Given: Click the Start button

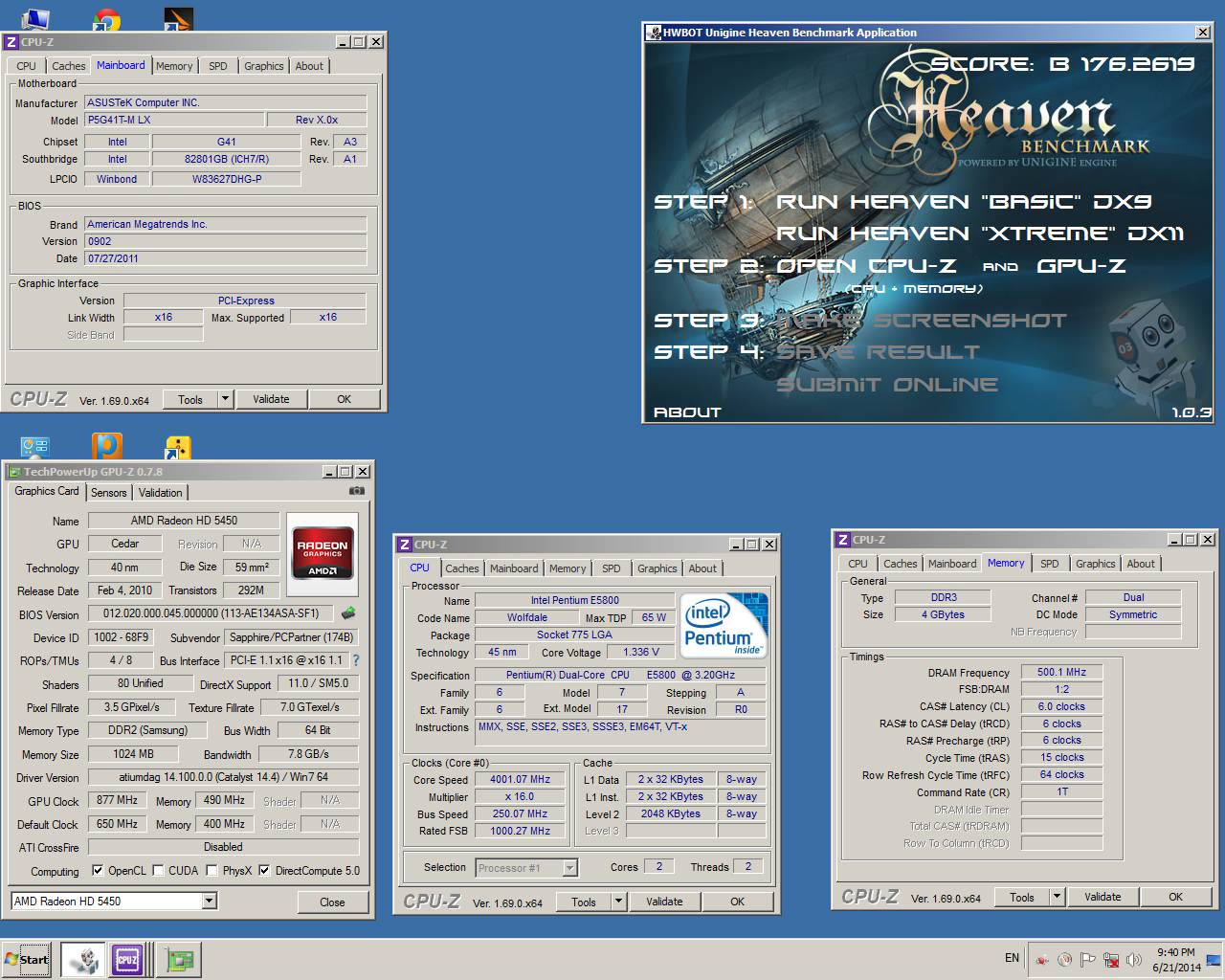Looking at the screenshot, I should 26,959.
